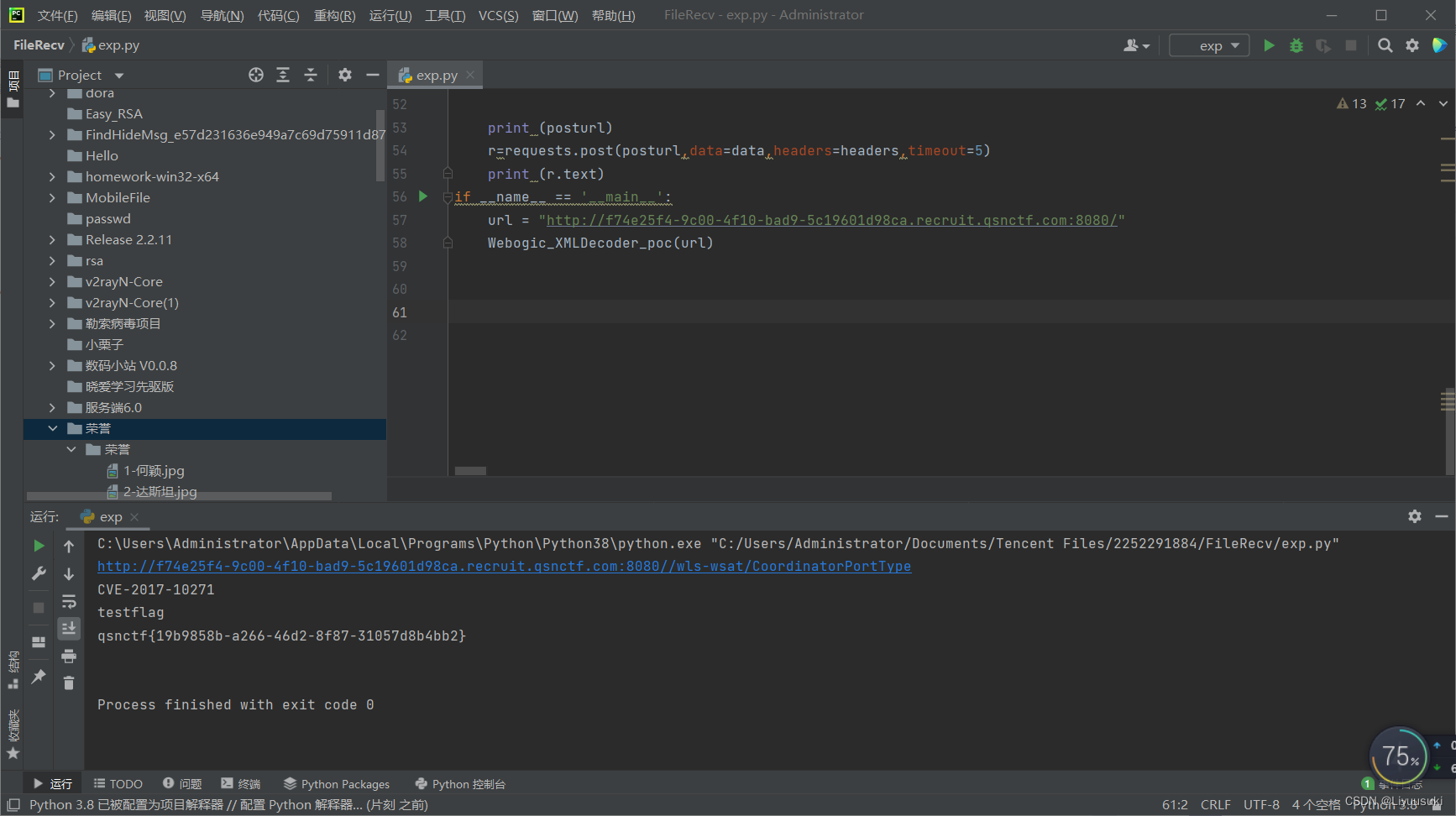Image resolution: width=1456 pixels, height=816 pixels.
Task: Go down the stack trace arrow
Action: tap(69, 573)
